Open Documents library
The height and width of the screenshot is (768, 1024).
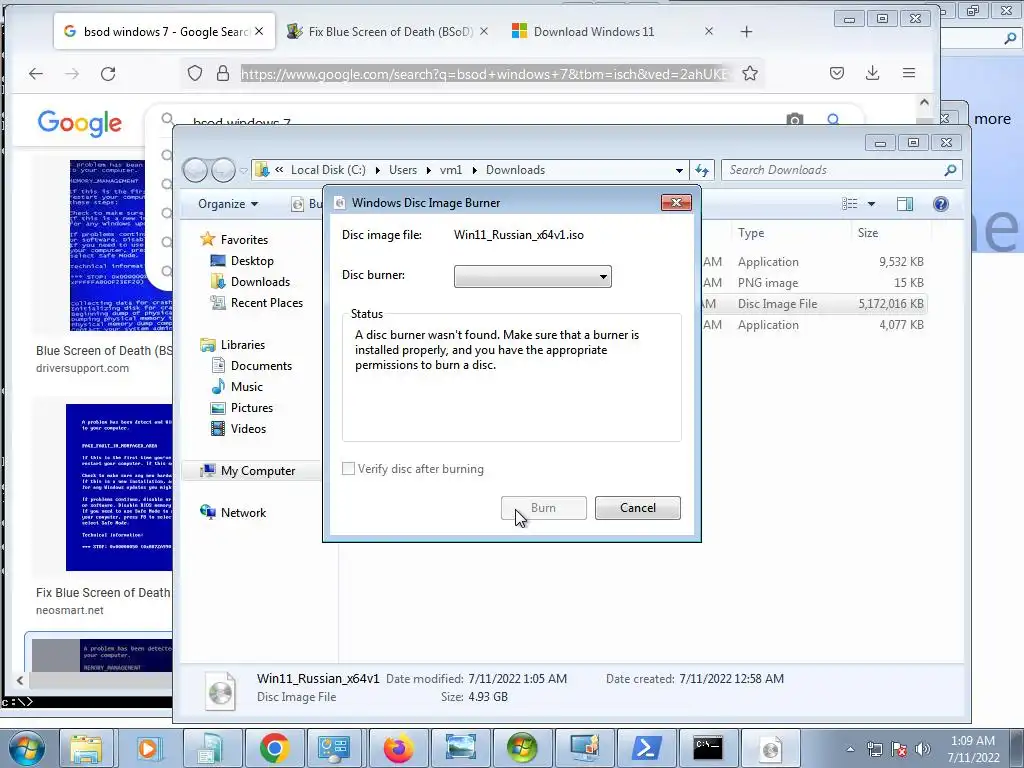tap(261, 366)
